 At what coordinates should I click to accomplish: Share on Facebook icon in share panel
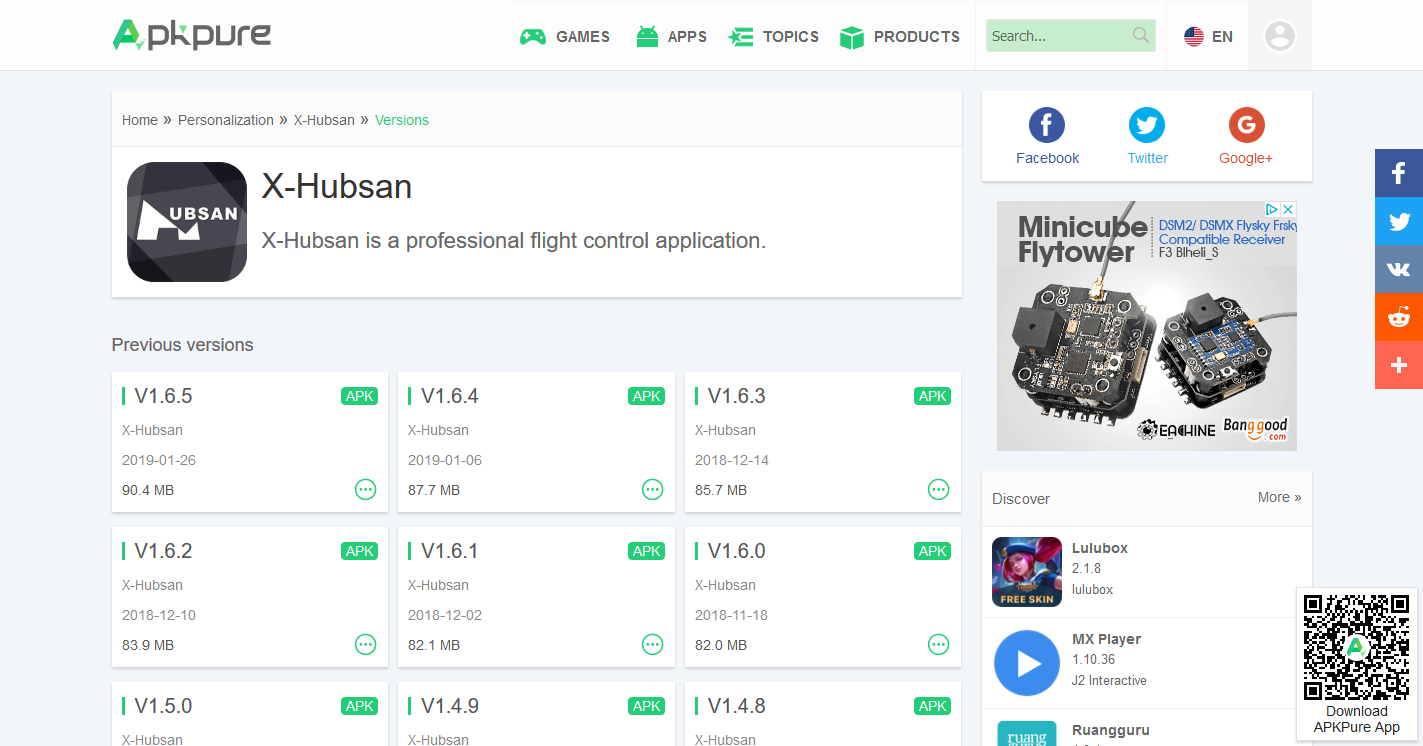[x=1047, y=126]
